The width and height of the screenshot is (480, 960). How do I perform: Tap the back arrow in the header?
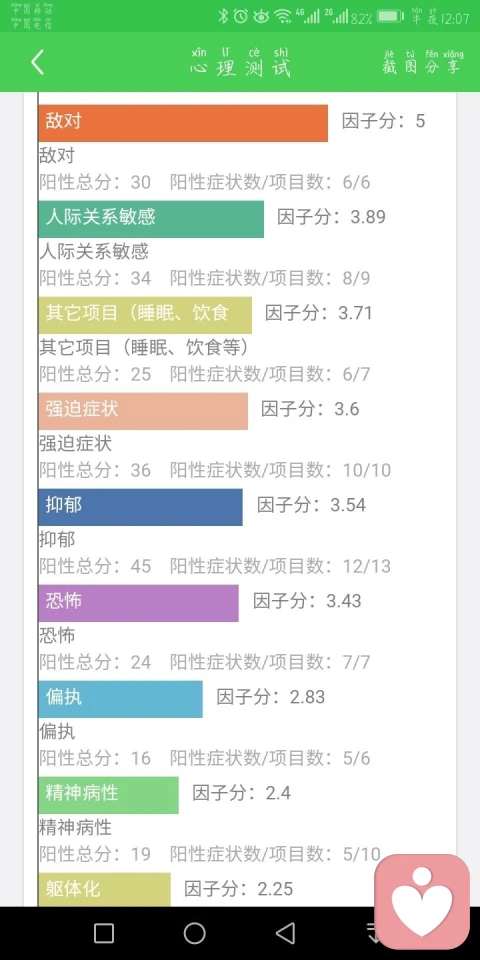tap(37, 62)
